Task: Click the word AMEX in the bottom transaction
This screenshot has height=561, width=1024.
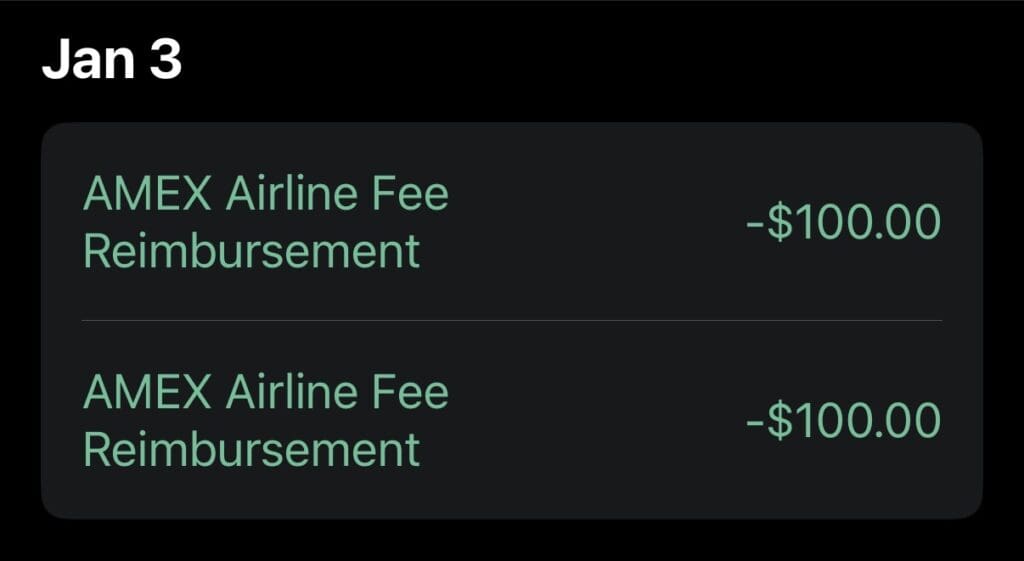Action: tap(147, 392)
